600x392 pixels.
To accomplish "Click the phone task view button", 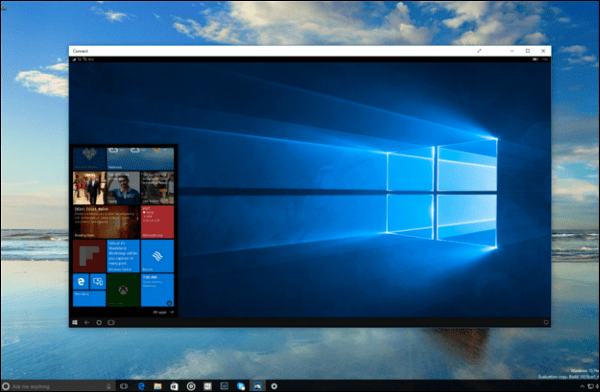I will [x=111, y=322].
